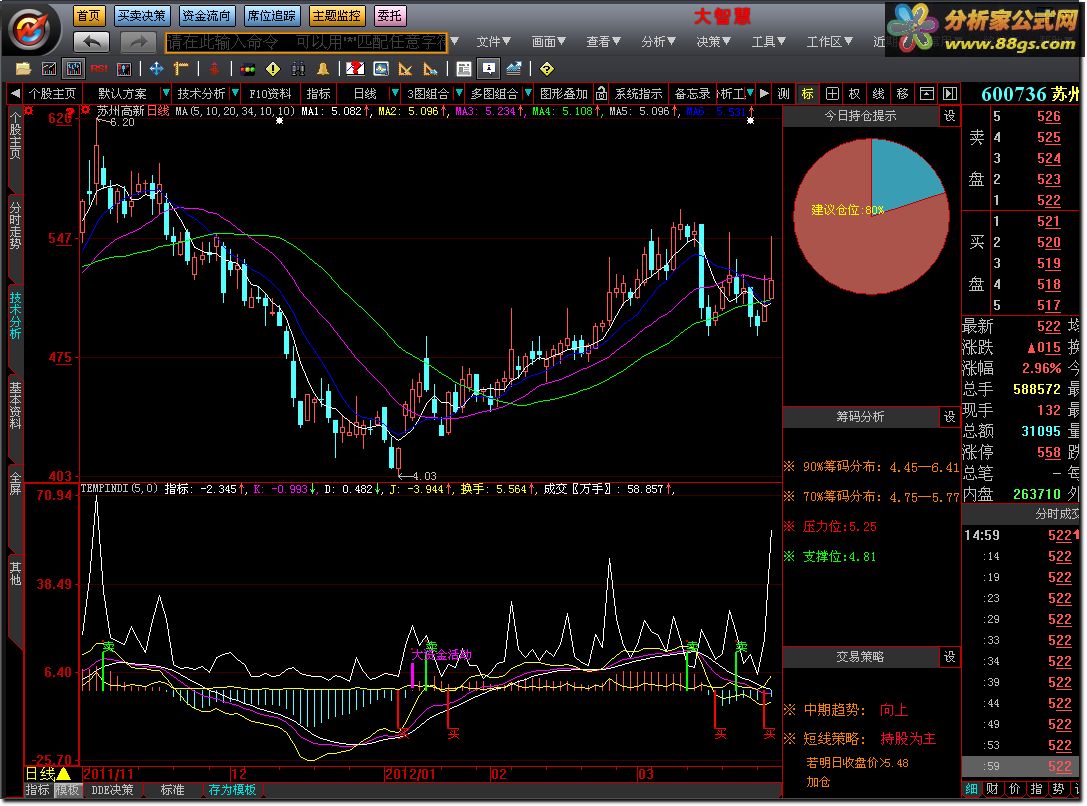Click the blue cross-arrows move icon
This screenshot has width=1087, height=806.
pos(157,69)
